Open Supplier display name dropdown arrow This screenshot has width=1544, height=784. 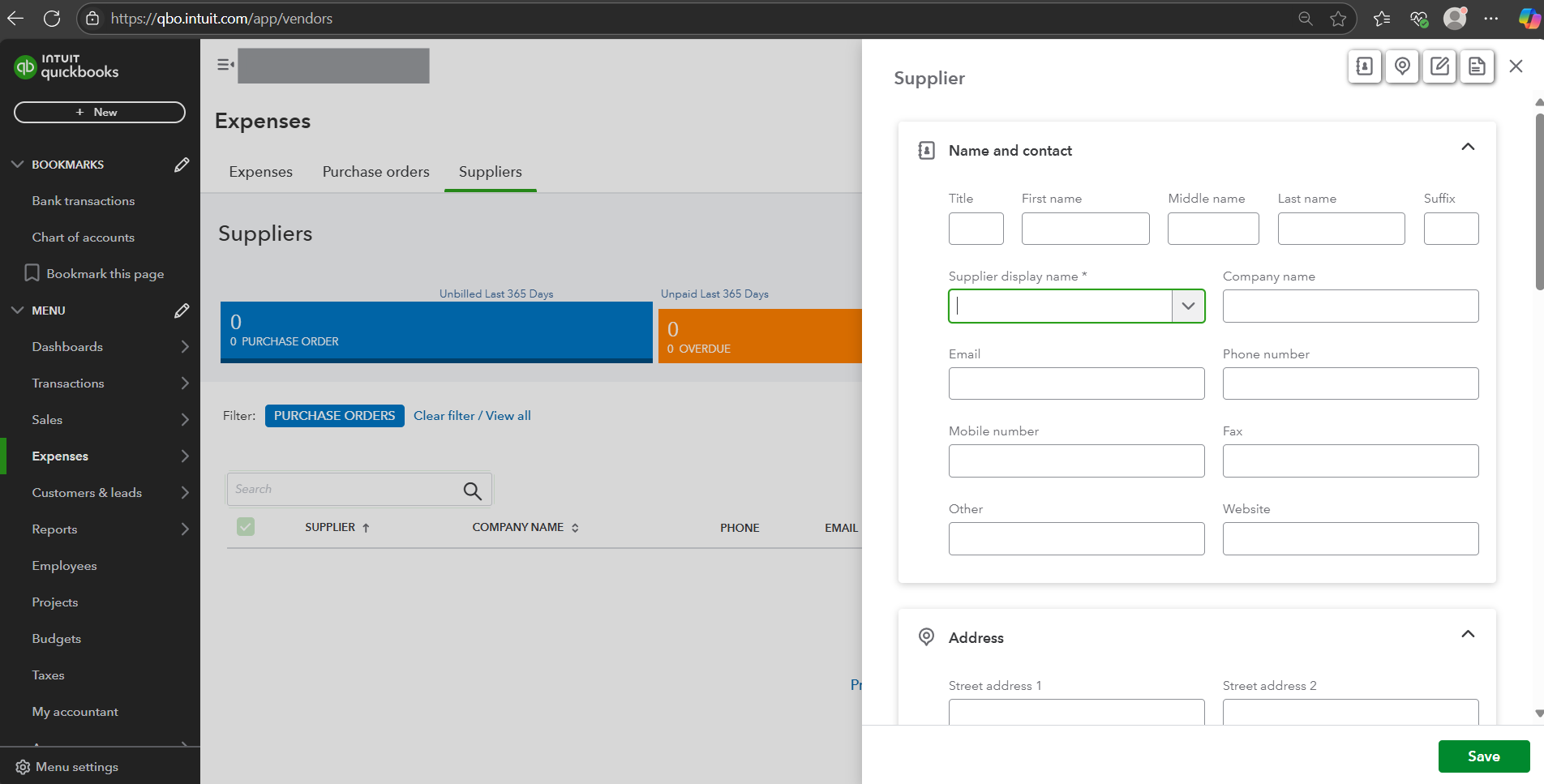point(1188,306)
